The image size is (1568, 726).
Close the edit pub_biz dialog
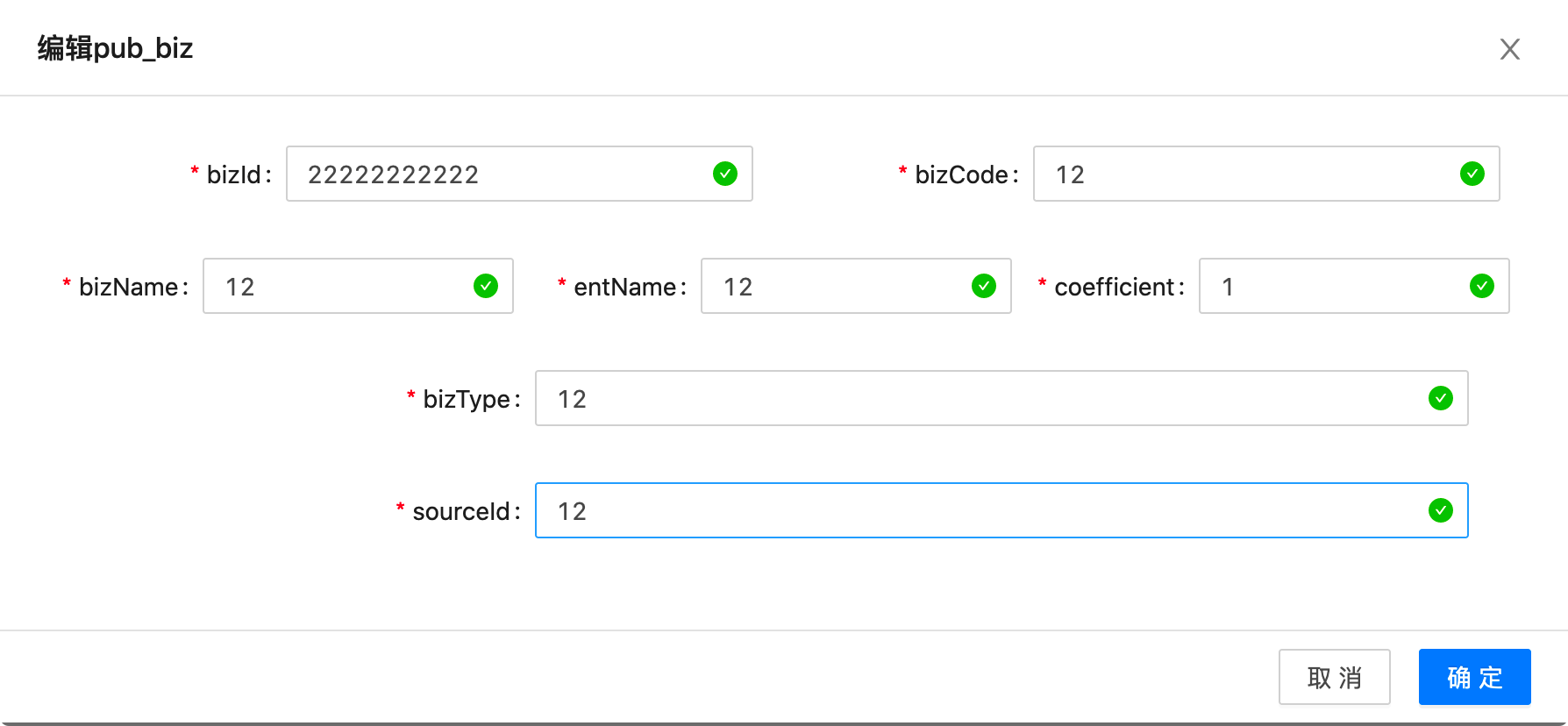click(x=1509, y=49)
